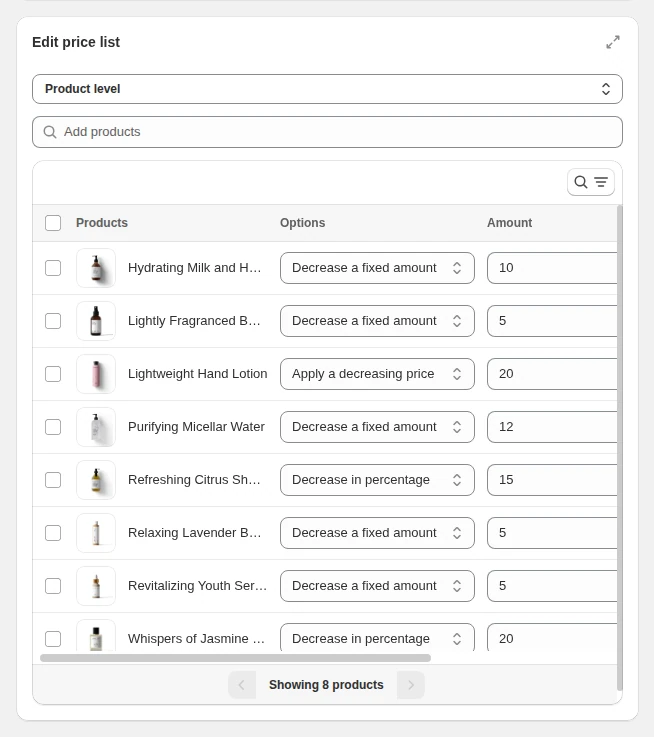
Task: Click the Relaxing Lavender product thumbnail
Action: 96,533
